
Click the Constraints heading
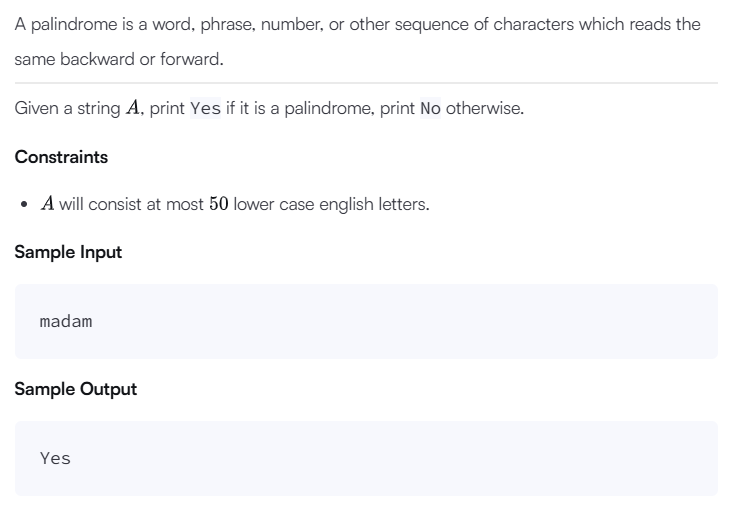coord(61,157)
